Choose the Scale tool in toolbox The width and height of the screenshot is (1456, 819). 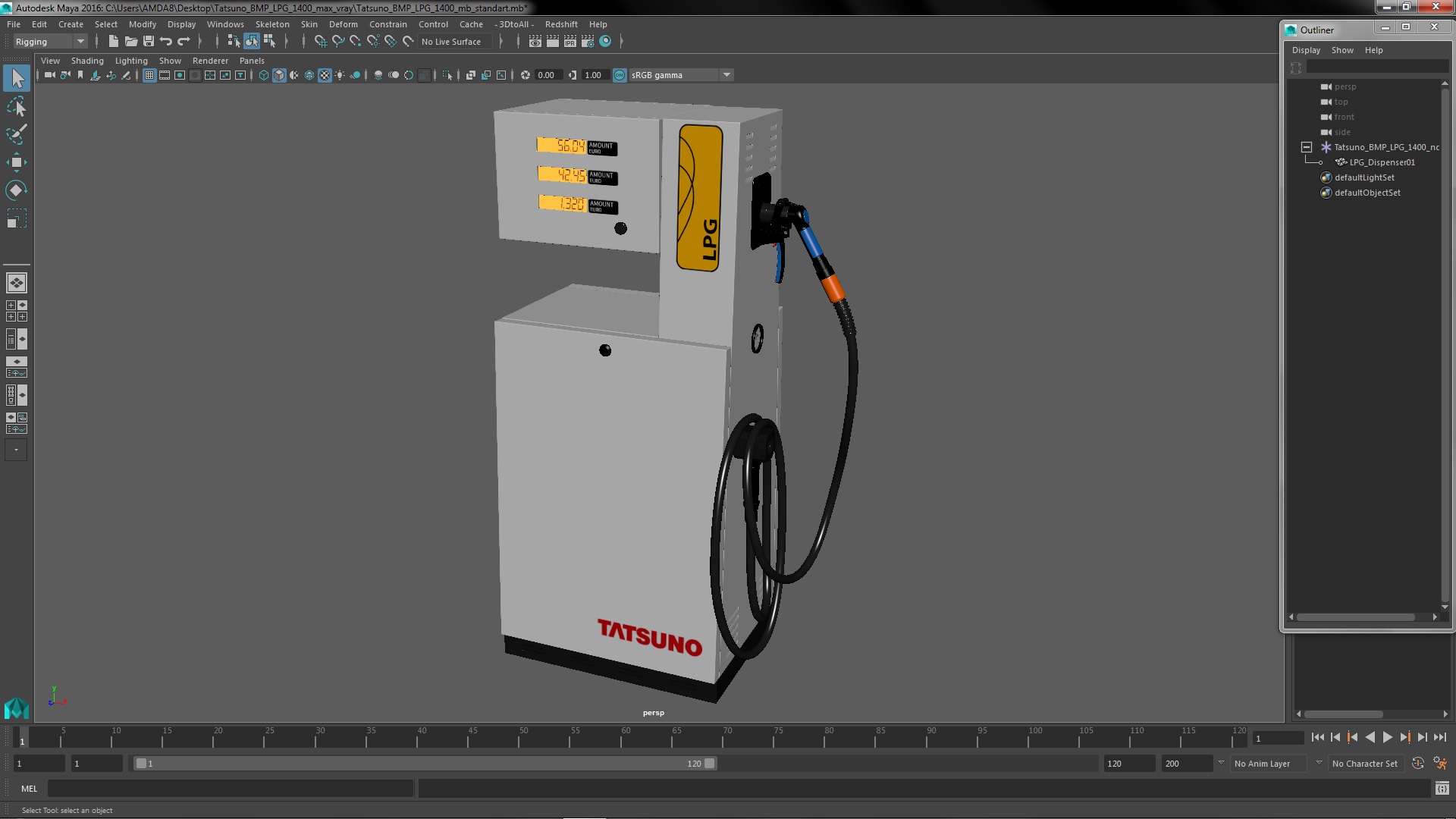17,218
